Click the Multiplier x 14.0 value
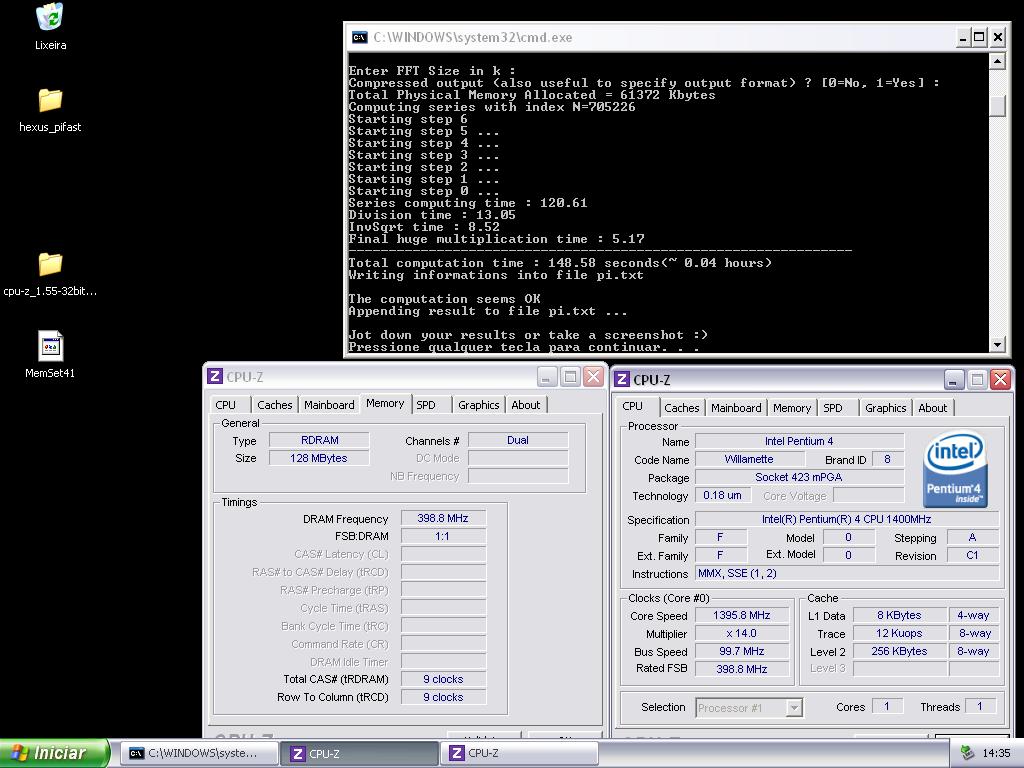This screenshot has height=768, width=1024. (742, 633)
